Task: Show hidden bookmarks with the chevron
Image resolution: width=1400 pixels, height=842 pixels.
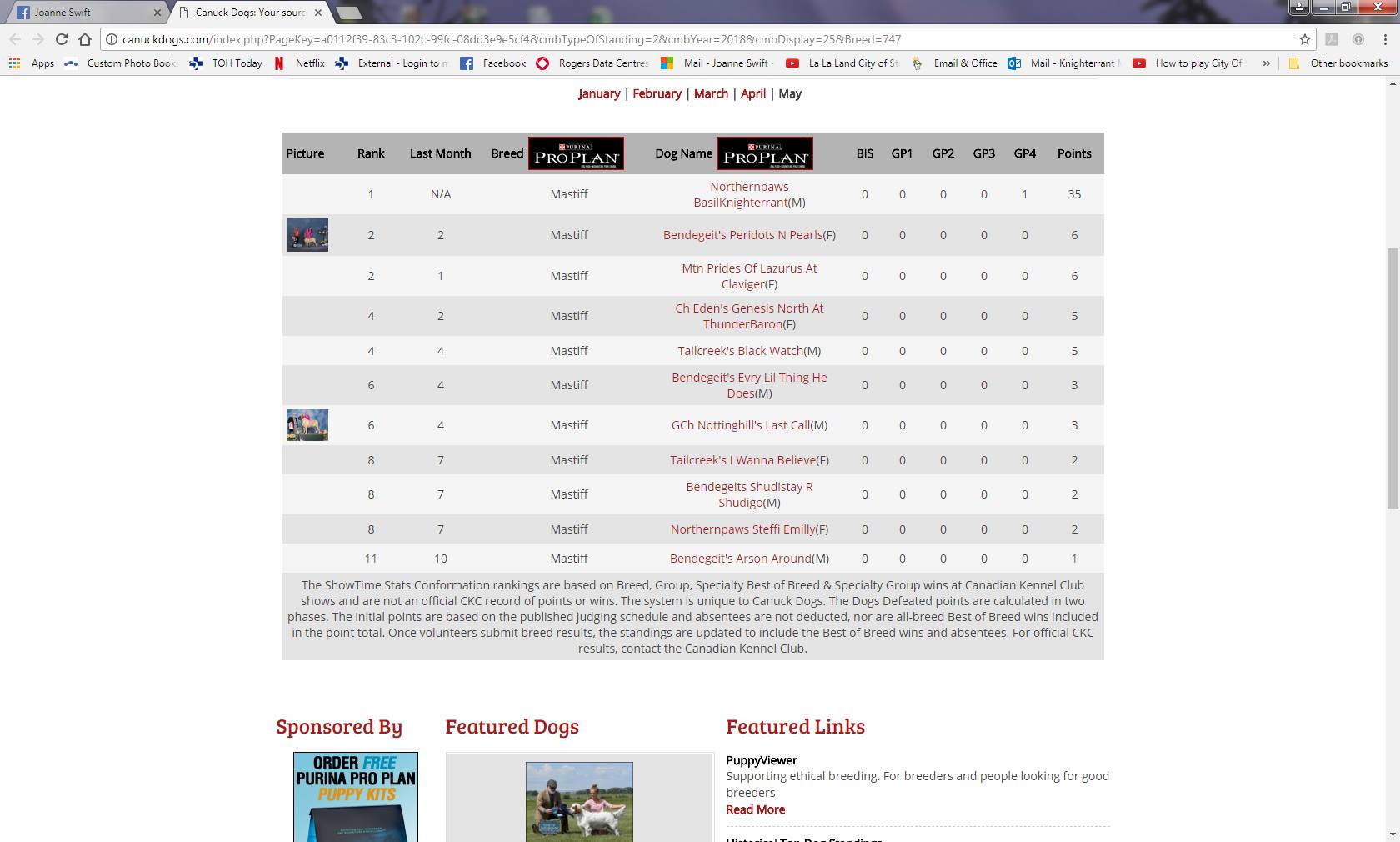Action: pos(1266,63)
